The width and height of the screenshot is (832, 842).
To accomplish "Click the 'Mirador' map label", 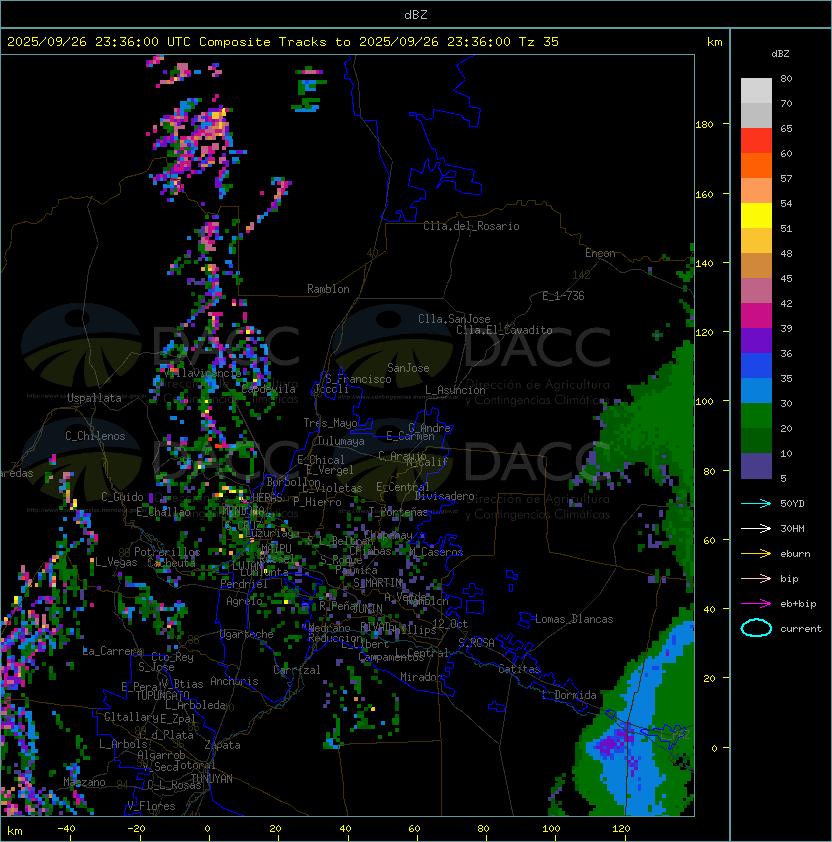I will point(421,677).
